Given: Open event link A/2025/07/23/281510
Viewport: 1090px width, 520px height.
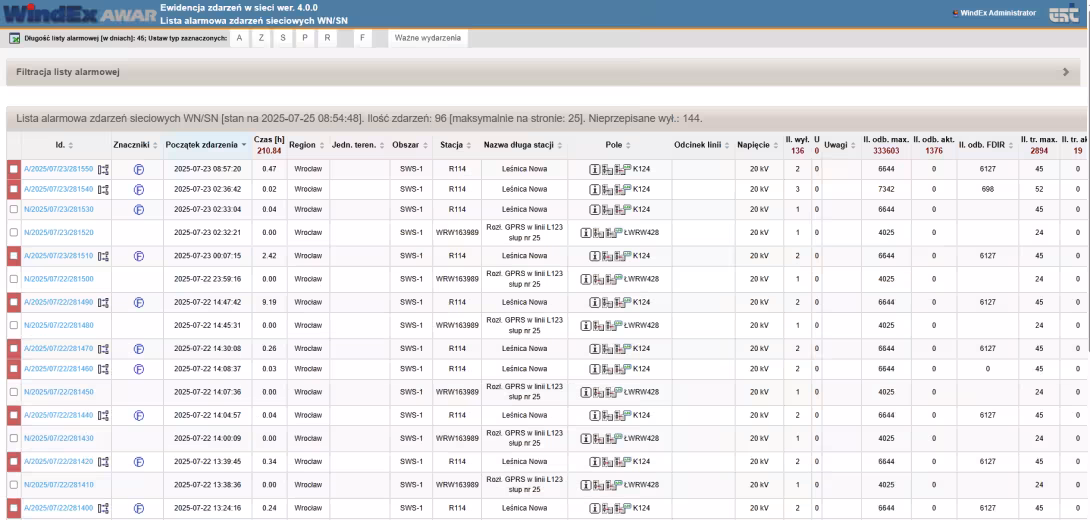Looking at the screenshot, I should point(58,255).
